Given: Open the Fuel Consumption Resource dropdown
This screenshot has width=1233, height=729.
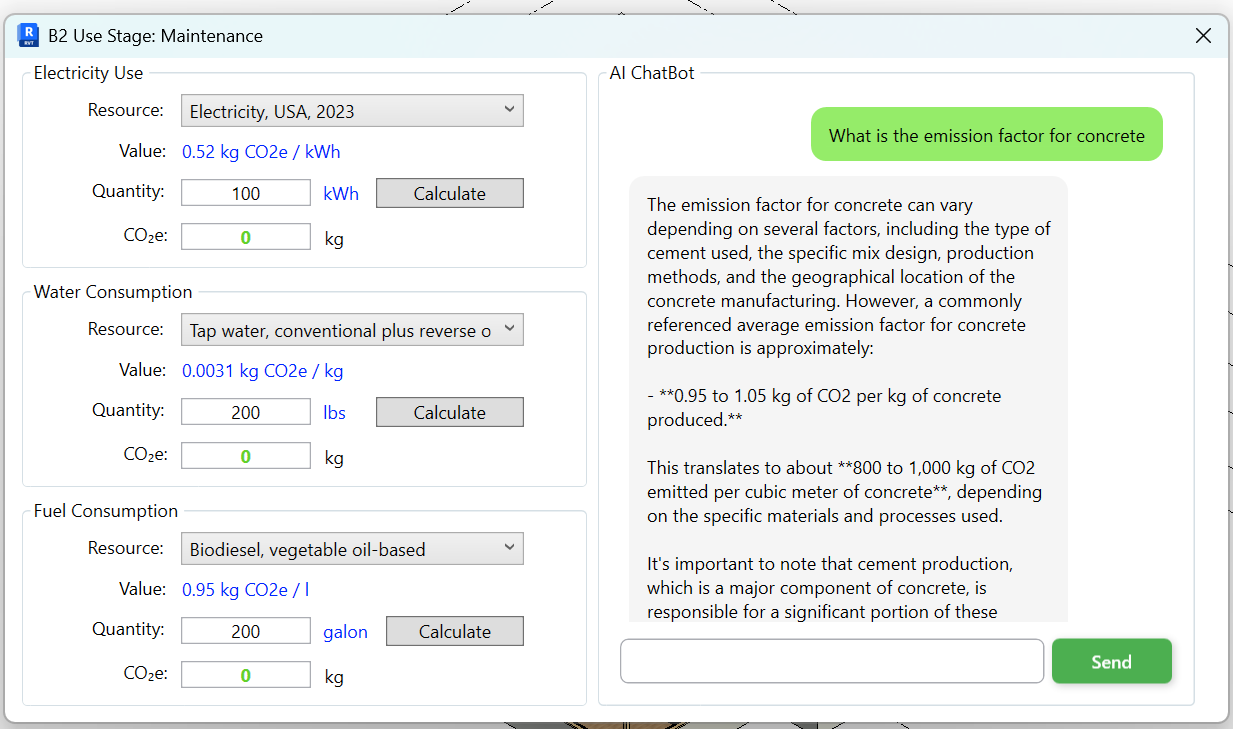Looking at the screenshot, I should pyautogui.click(x=352, y=549).
